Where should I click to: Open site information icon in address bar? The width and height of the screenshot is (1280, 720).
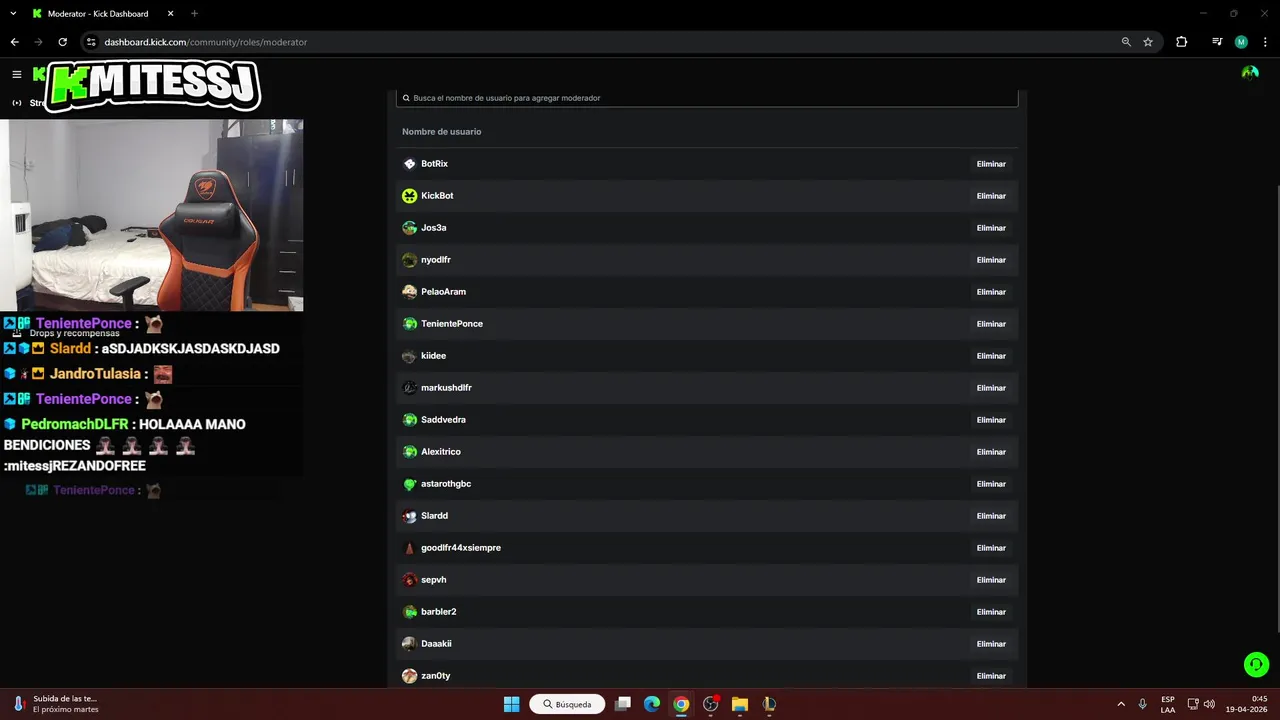pos(91,42)
